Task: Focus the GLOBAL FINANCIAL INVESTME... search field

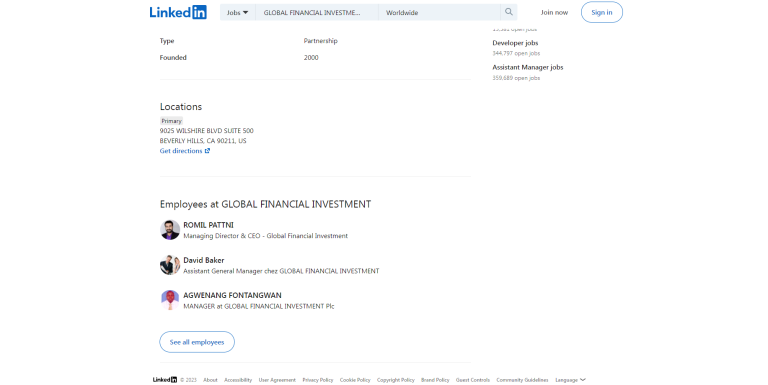Action: [x=317, y=13]
